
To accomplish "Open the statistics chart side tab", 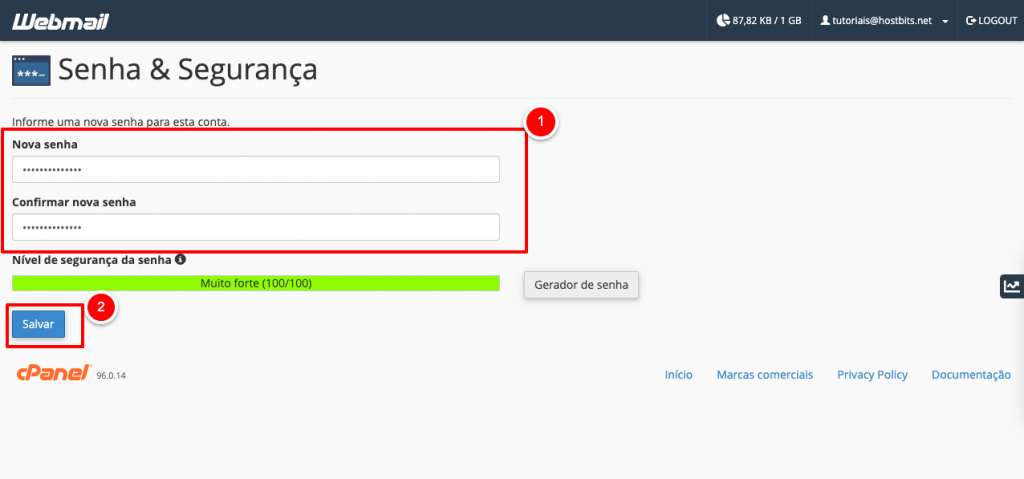I will (x=1012, y=286).
